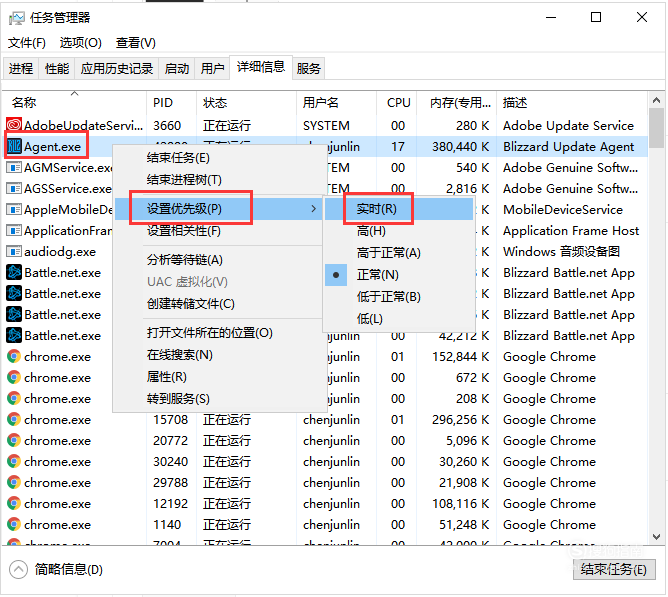Screen dimensions: 668x597
Task: Sort by Name (名称) column header
Action: pos(75,102)
